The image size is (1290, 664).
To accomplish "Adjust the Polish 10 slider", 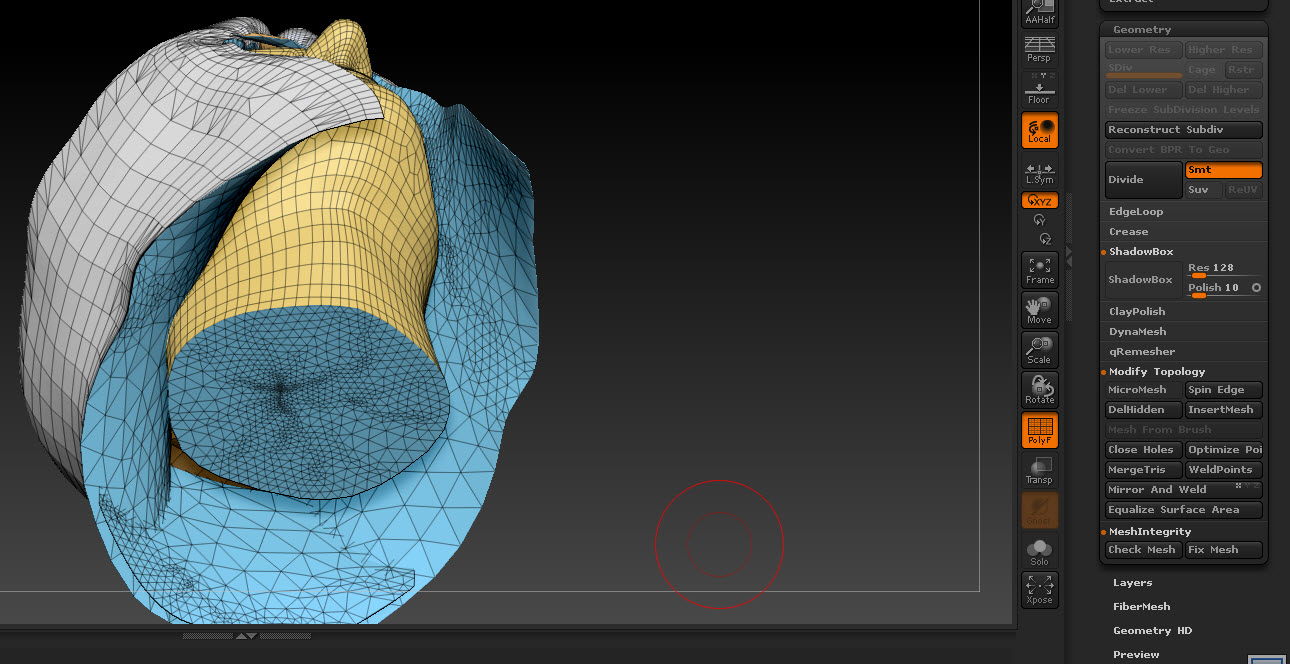I will click(1217, 289).
